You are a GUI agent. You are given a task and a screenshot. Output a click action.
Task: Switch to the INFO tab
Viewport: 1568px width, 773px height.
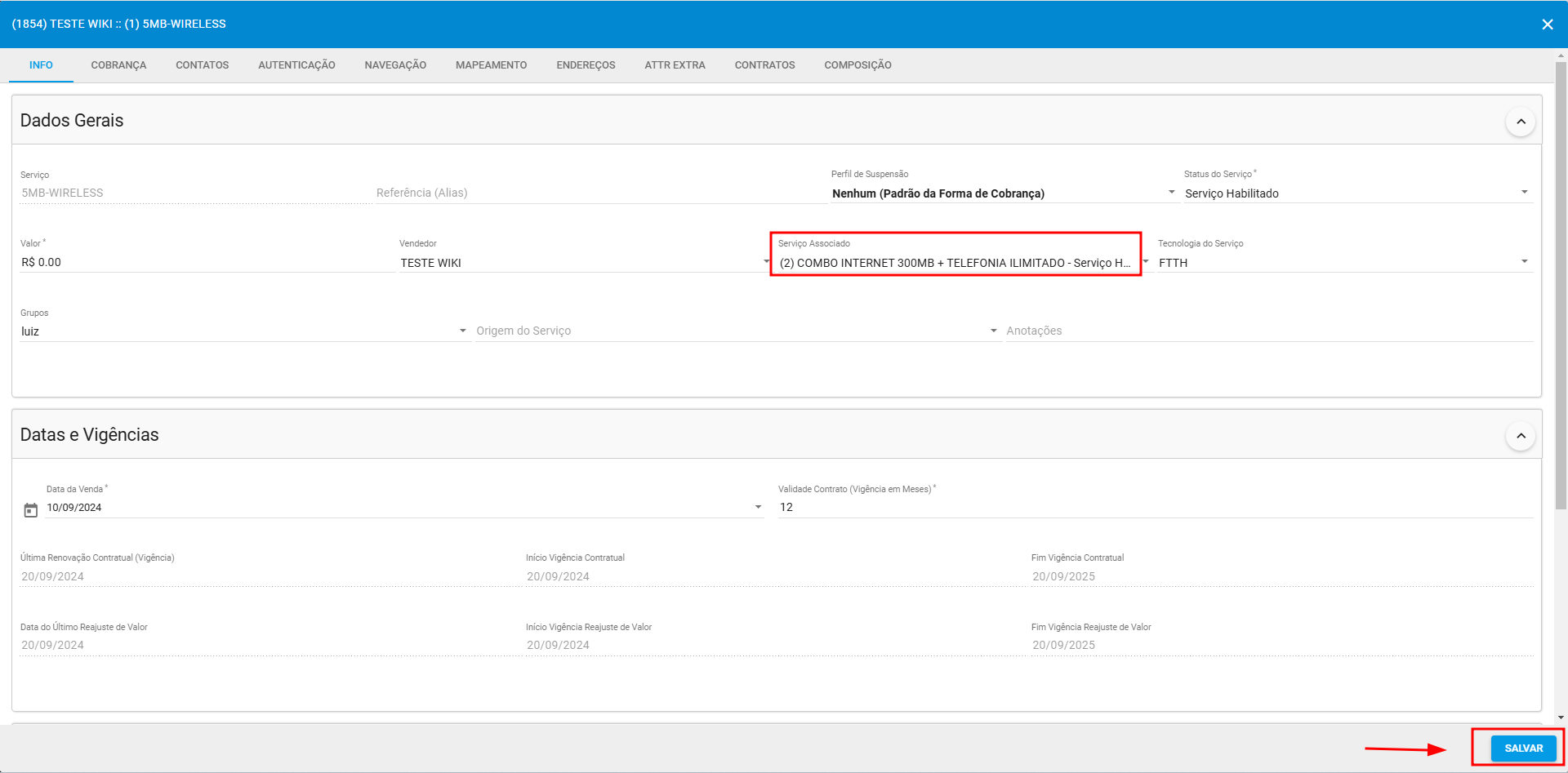pyautogui.click(x=41, y=65)
